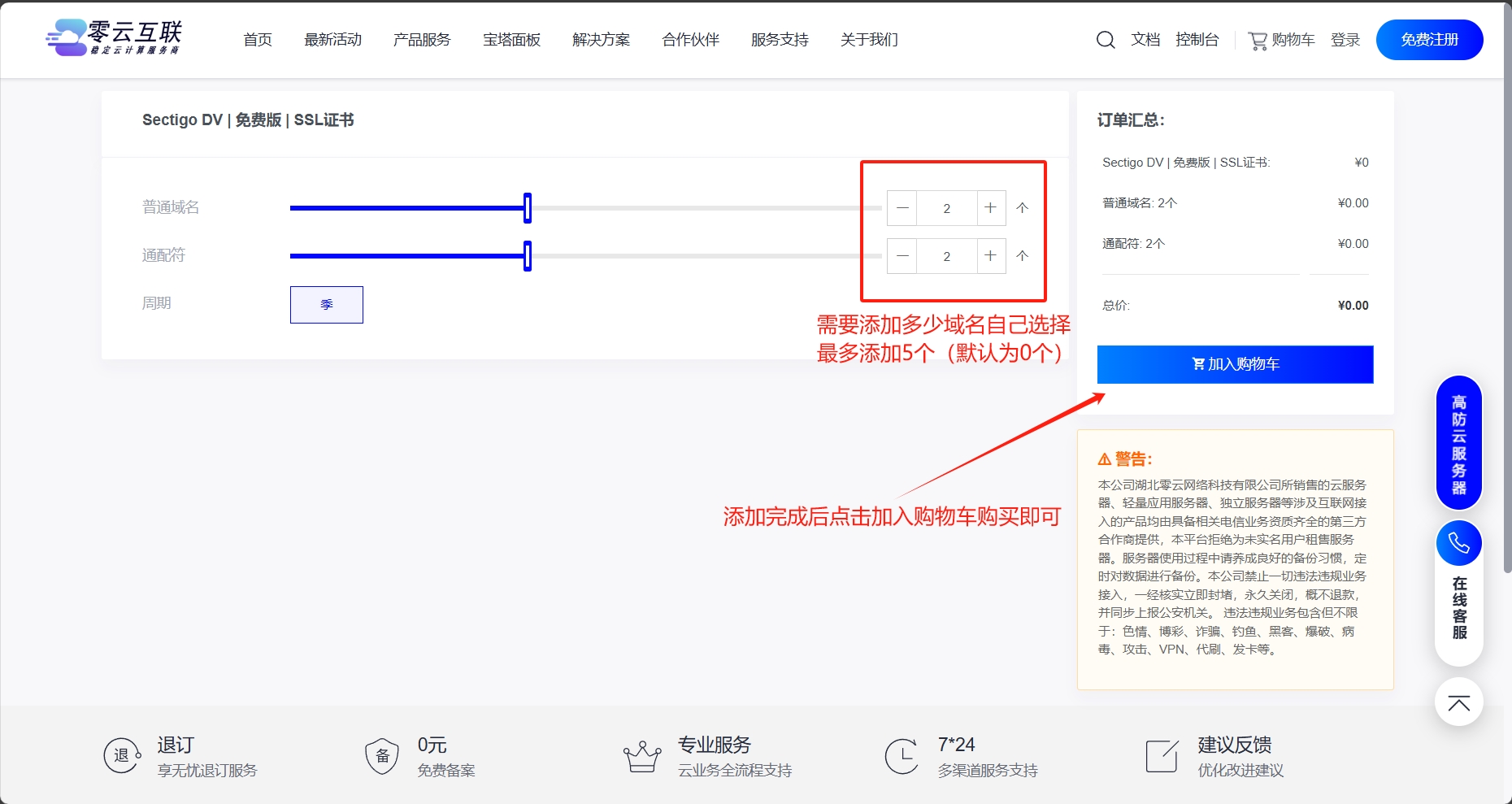This screenshot has width=1512, height=804.
Task: Increase 通配符 count with plus button
Action: 990,256
